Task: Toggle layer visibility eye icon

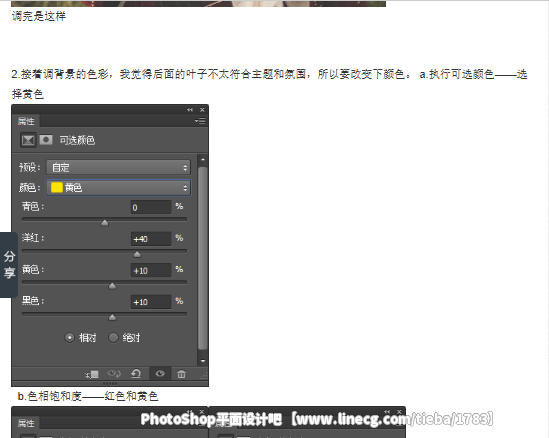Action: point(160,374)
